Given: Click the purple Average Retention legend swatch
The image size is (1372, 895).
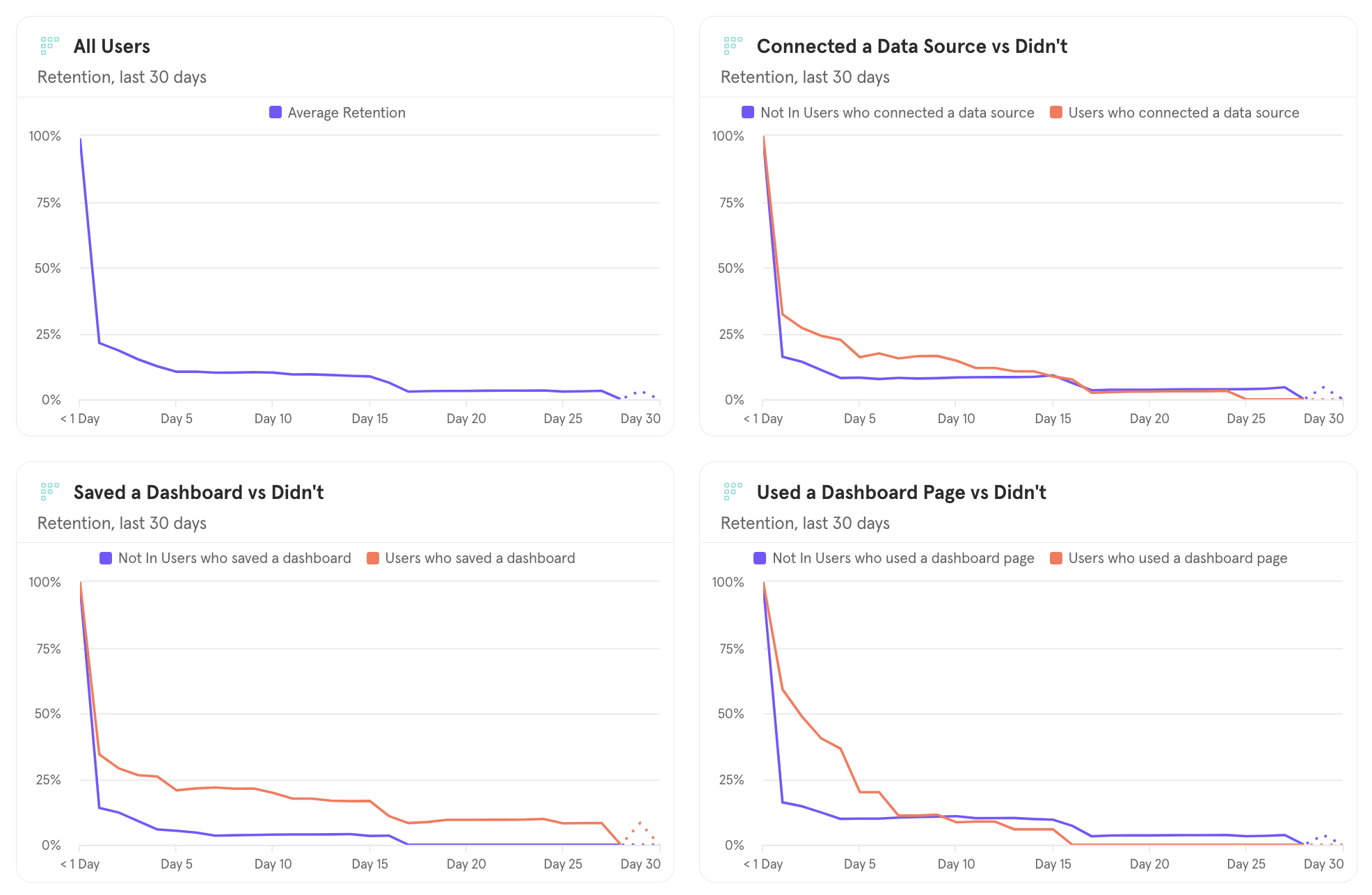Looking at the screenshot, I should pos(276,113).
